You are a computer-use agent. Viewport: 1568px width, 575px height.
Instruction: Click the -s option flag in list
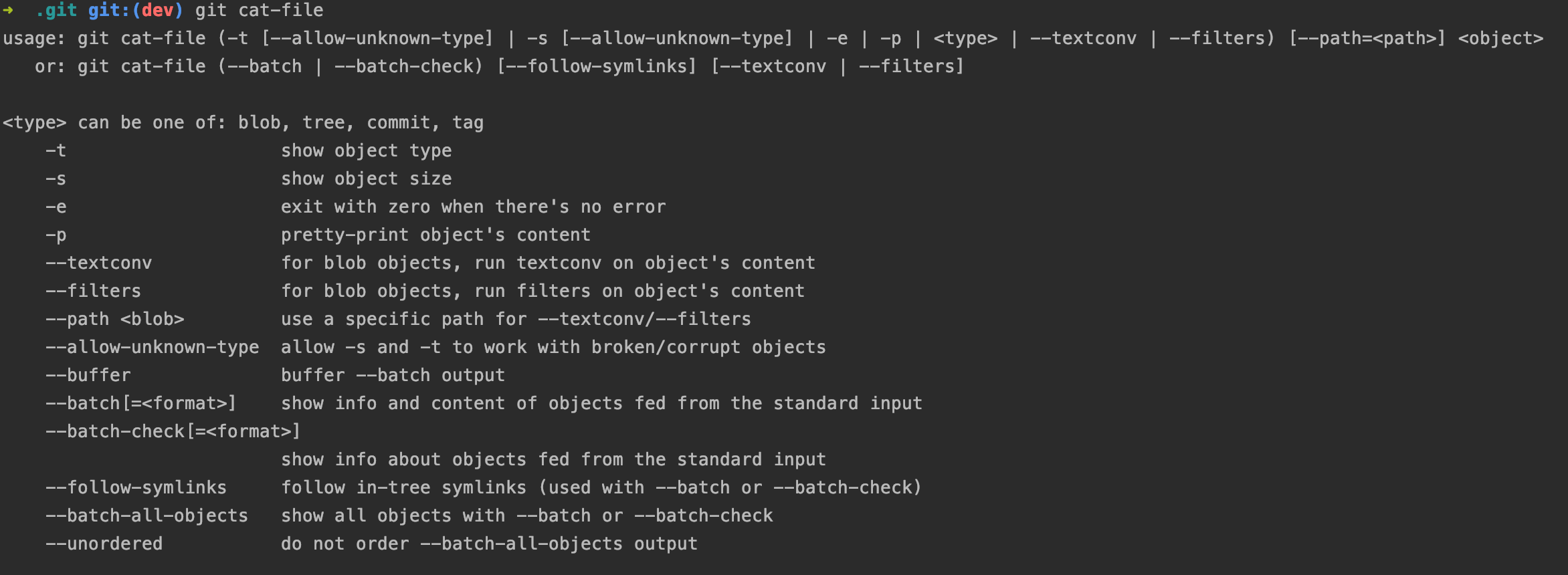(56, 179)
